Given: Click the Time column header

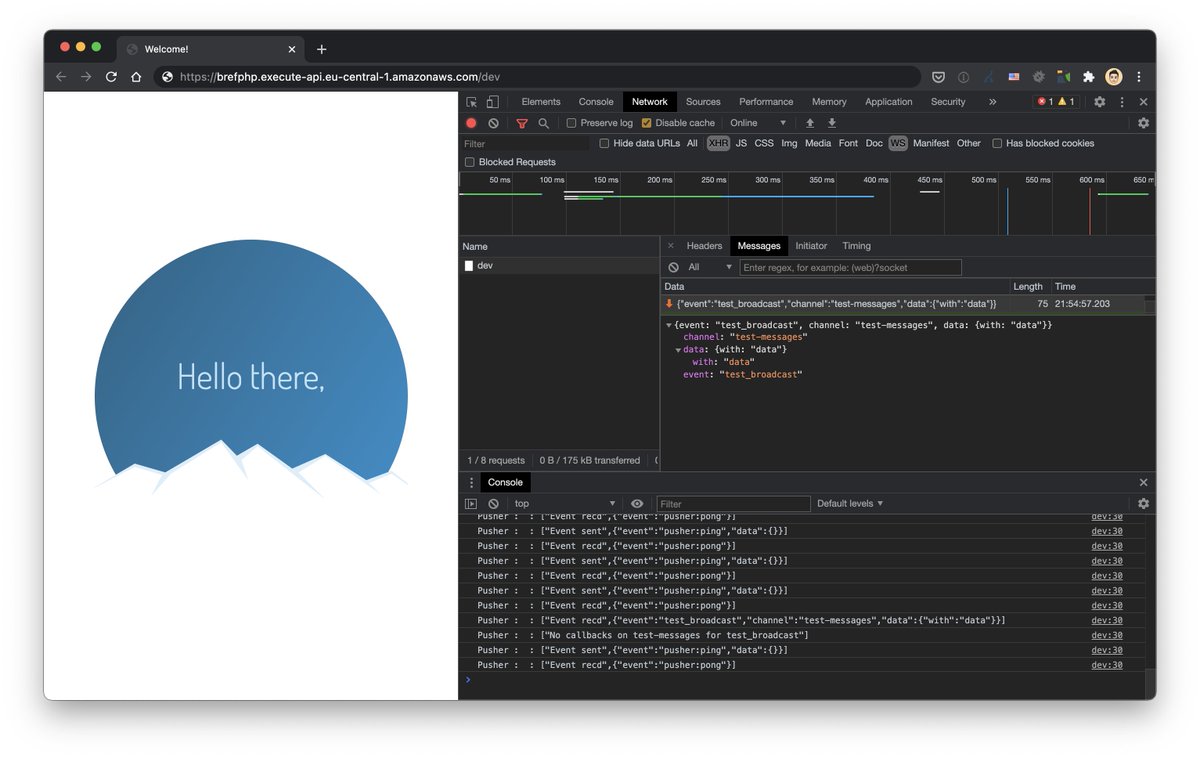Looking at the screenshot, I should point(1103,286).
